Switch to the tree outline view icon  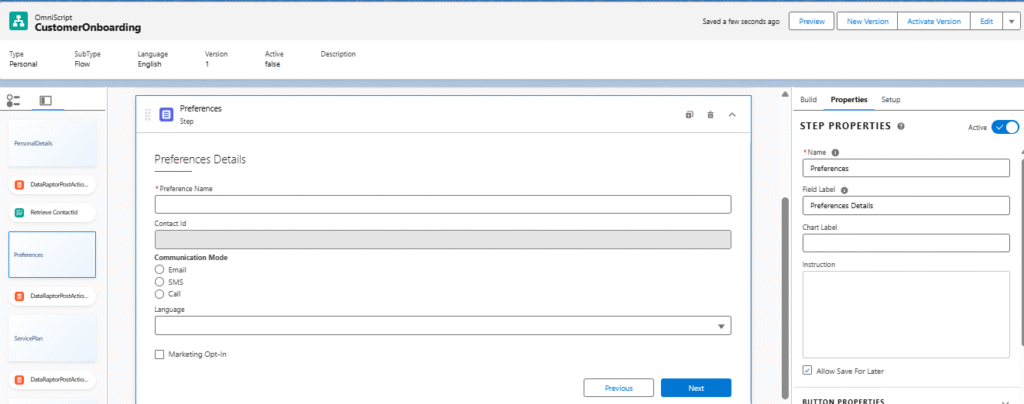click(14, 101)
